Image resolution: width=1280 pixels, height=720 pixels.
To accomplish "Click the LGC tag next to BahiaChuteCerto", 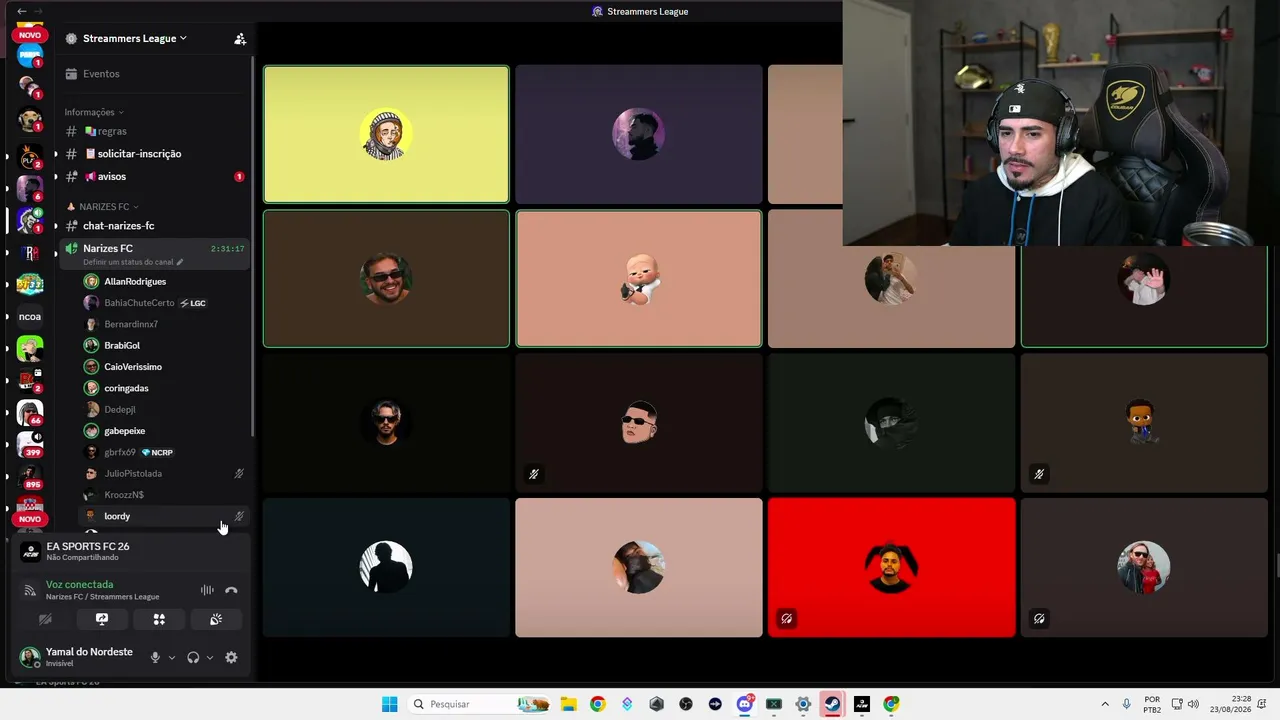I will tap(192, 303).
